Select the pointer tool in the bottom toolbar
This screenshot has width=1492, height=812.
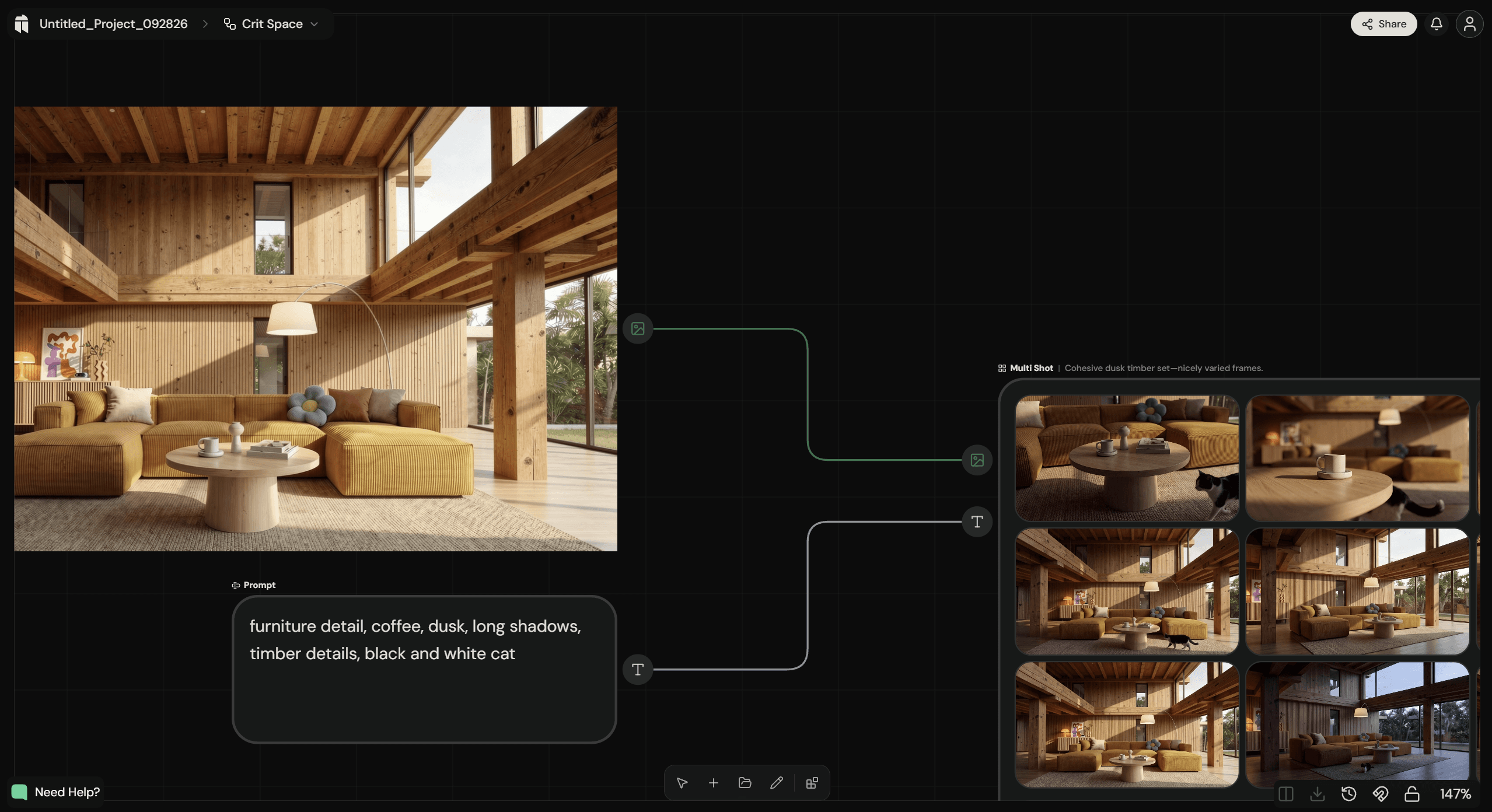(682, 783)
